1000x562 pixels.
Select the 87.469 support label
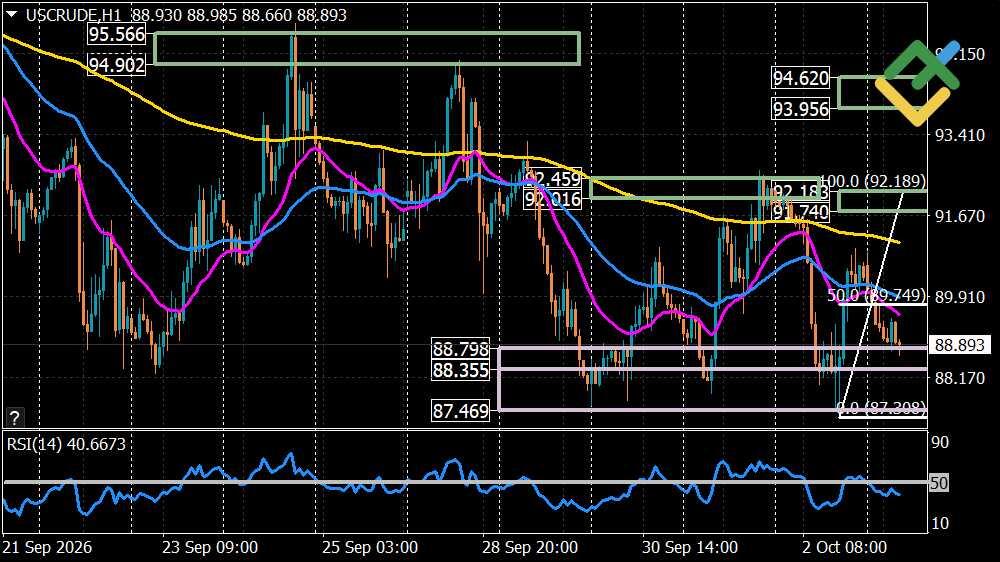460,411
